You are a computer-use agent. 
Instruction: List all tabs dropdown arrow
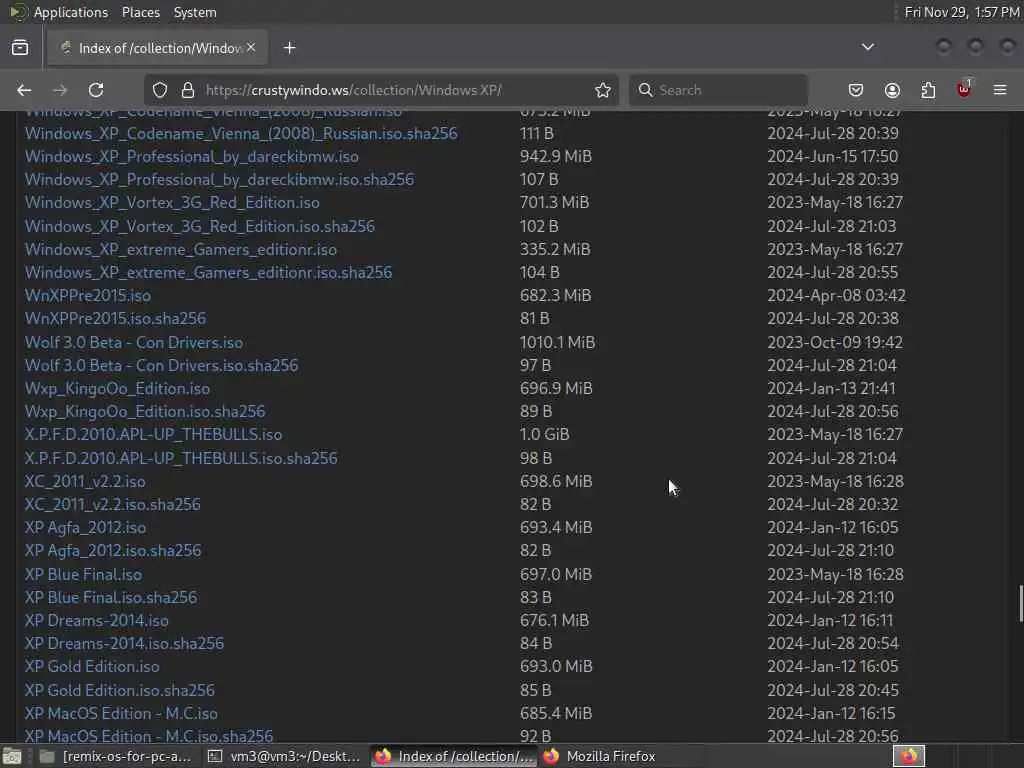pyautogui.click(x=868, y=47)
